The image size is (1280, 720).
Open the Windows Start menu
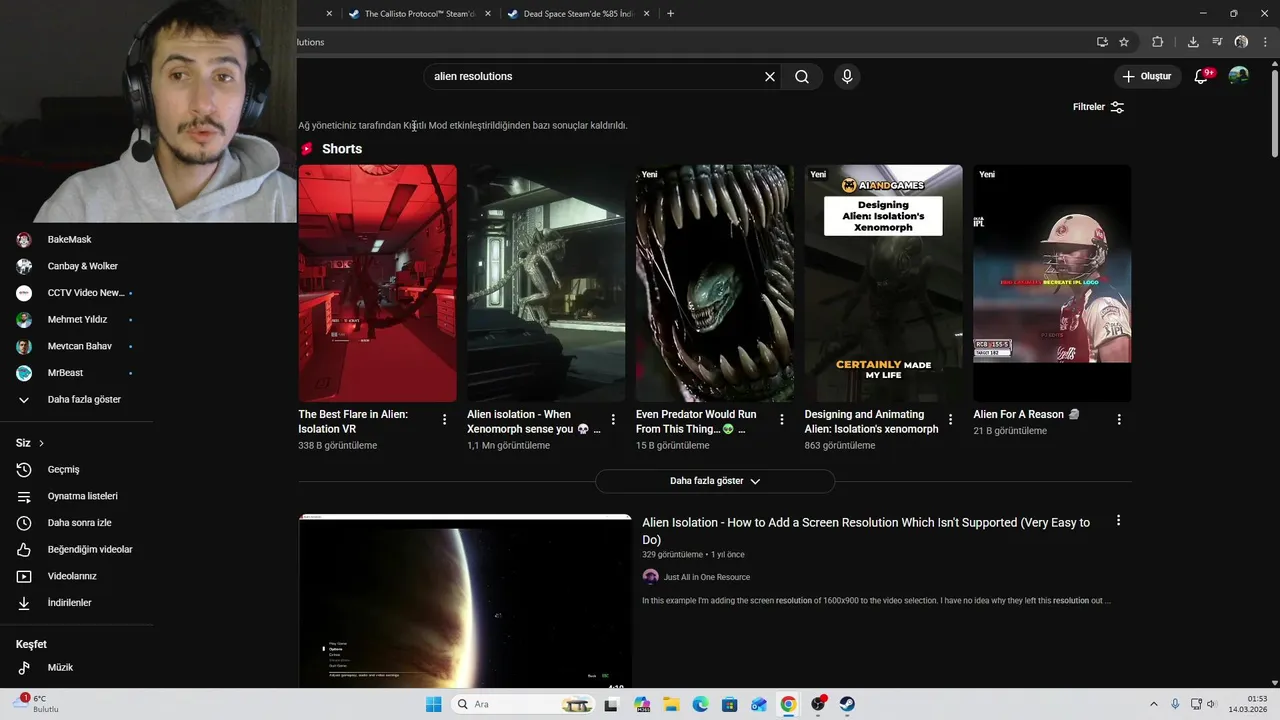[433, 704]
